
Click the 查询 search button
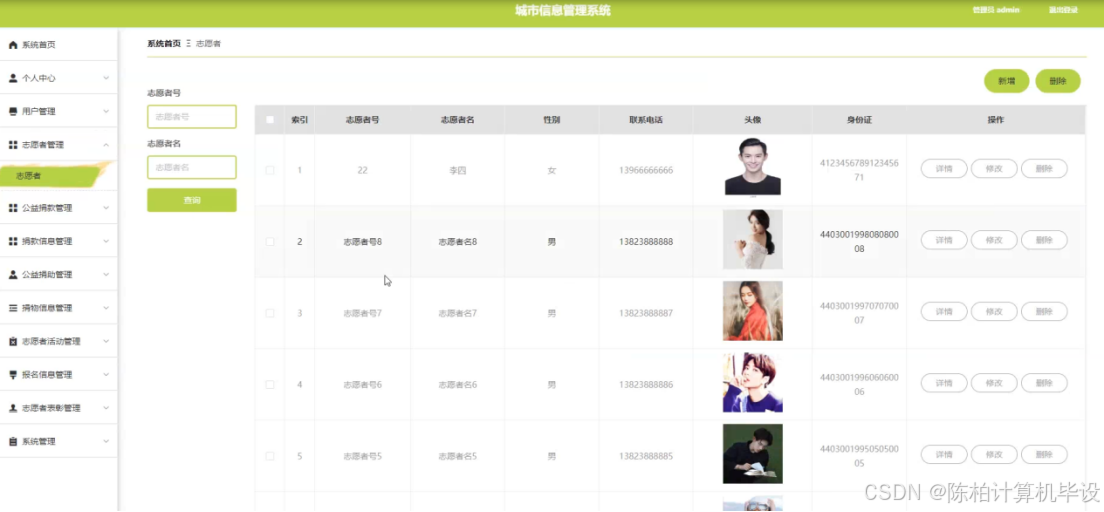[x=192, y=201]
